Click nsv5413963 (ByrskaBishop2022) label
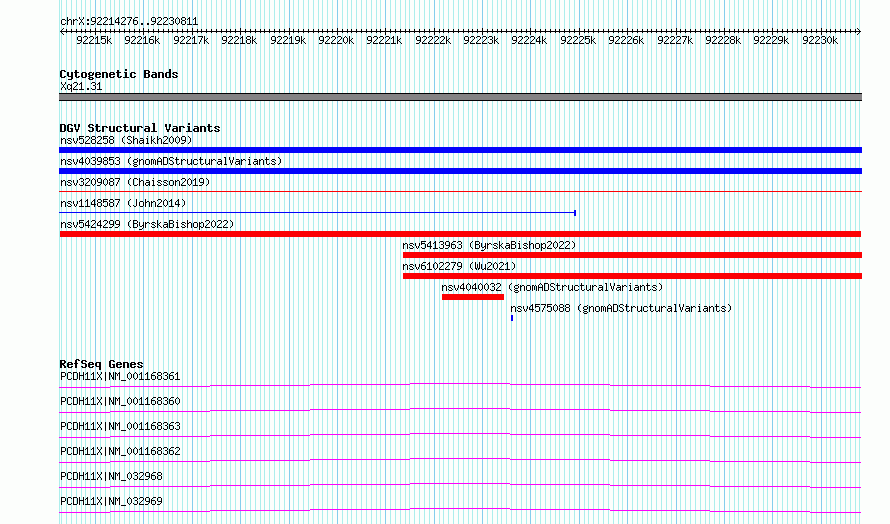 point(489,245)
